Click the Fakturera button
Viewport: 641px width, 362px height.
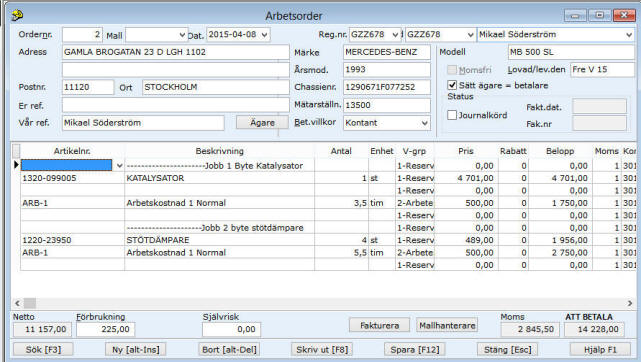[x=379, y=325]
